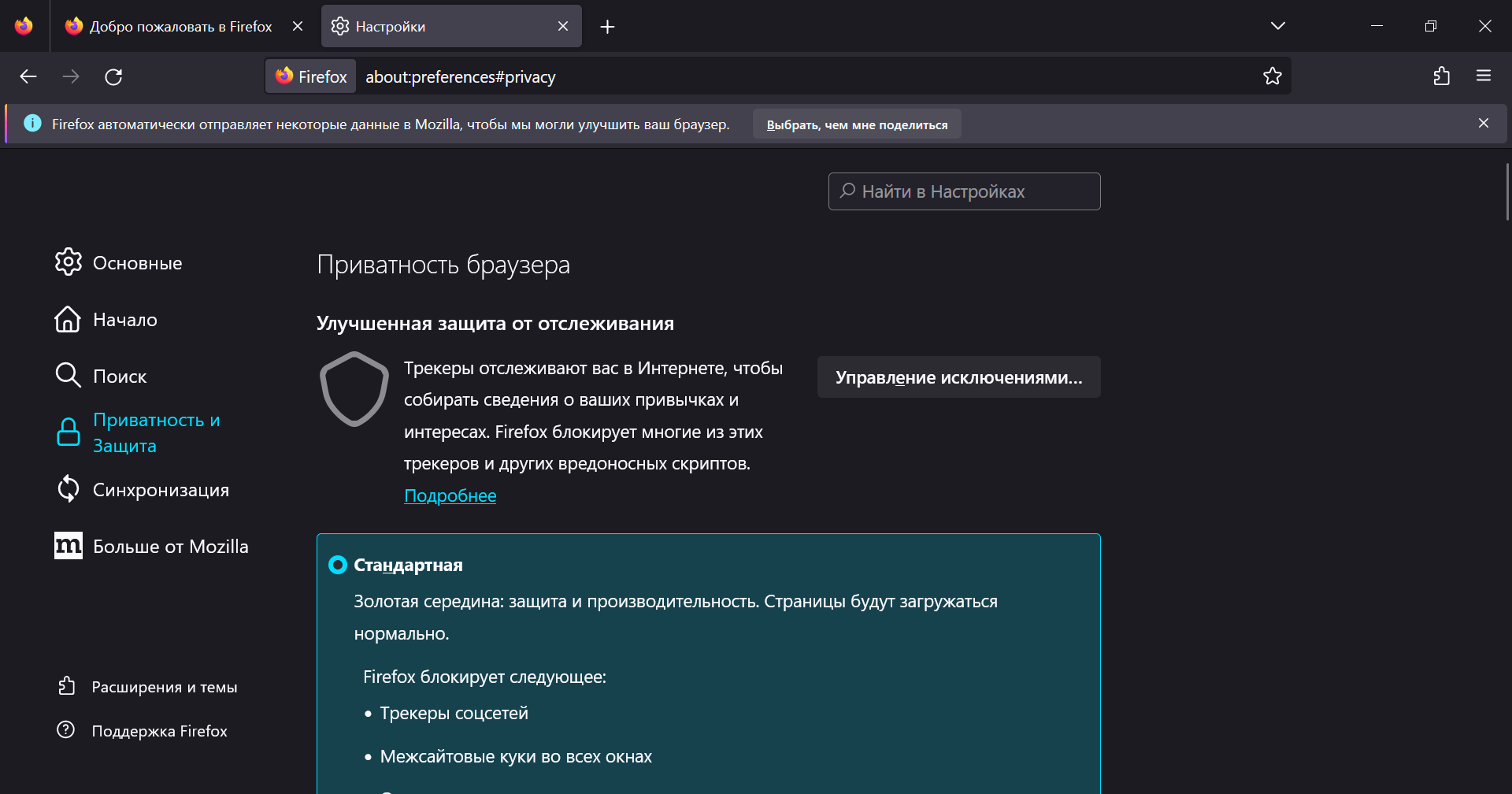Open the Подробнее link

[450, 495]
